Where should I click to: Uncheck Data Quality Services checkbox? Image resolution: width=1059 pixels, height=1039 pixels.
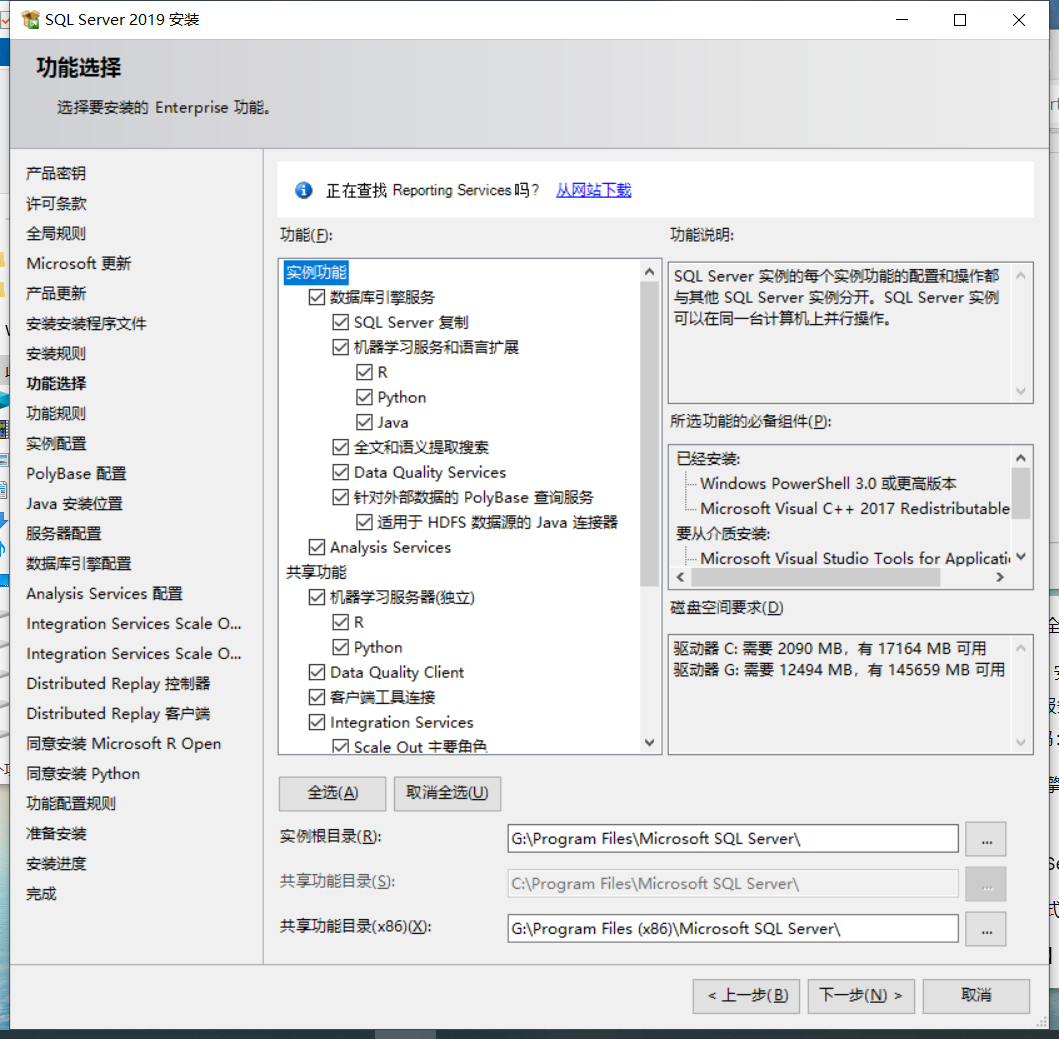pyautogui.click(x=340, y=472)
